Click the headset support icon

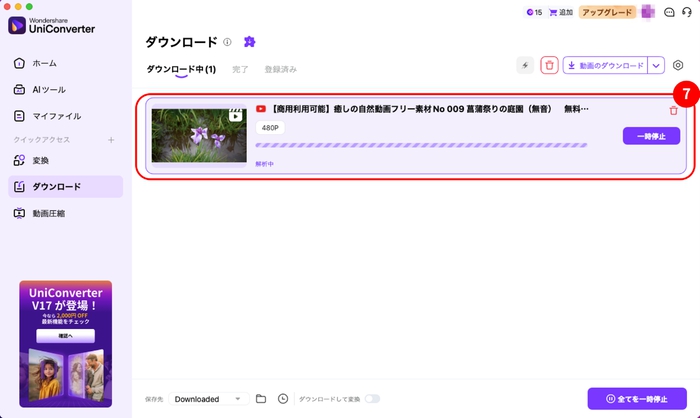[x=687, y=12]
